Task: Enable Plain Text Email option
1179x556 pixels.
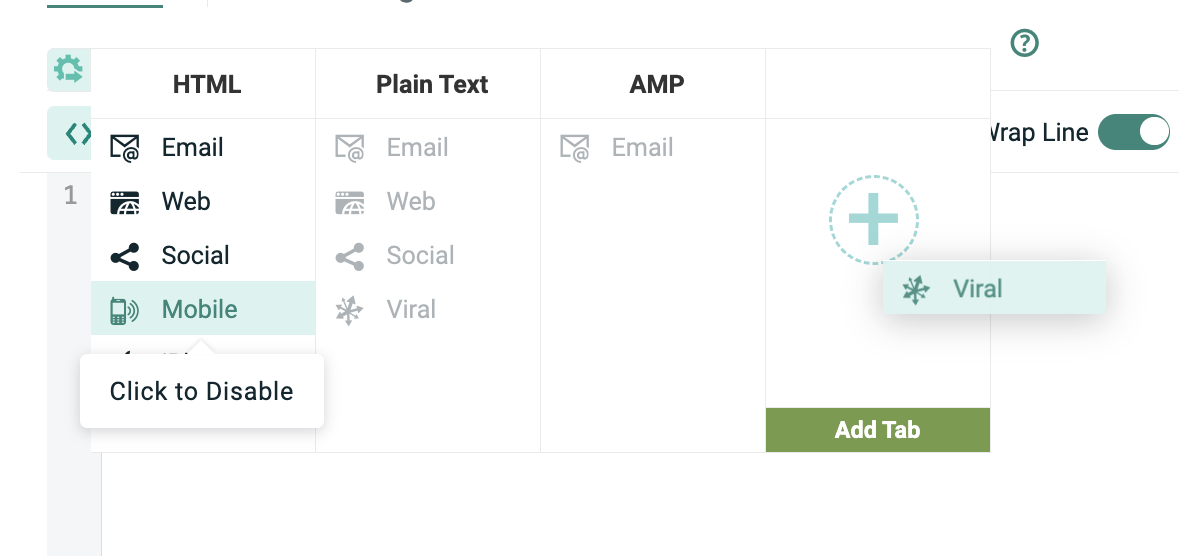Action: click(417, 148)
